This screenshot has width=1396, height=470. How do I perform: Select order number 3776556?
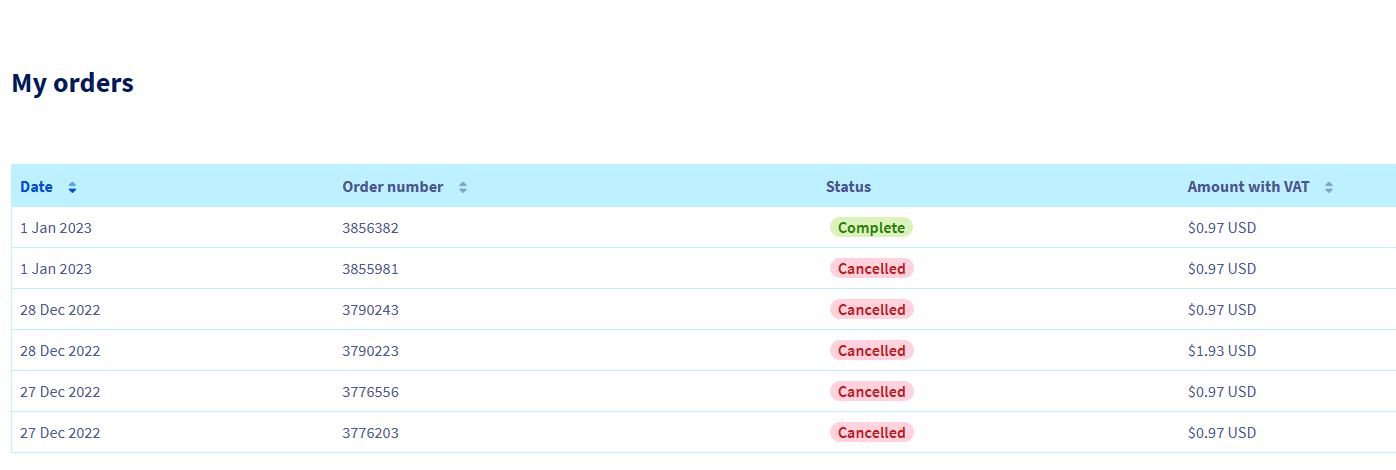[x=370, y=392]
